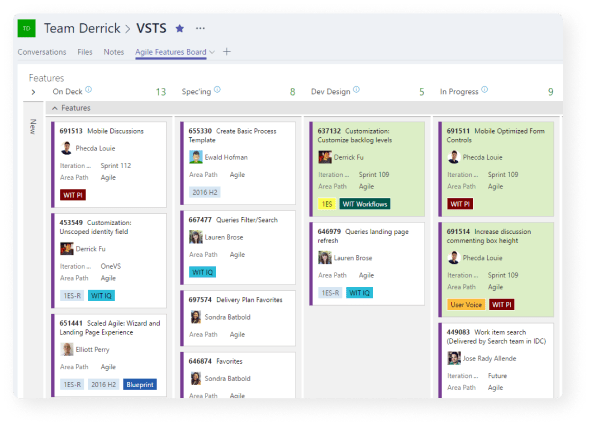Show info for Dev Design column
This screenshot has height=426, width=590.
coord(356,90)
